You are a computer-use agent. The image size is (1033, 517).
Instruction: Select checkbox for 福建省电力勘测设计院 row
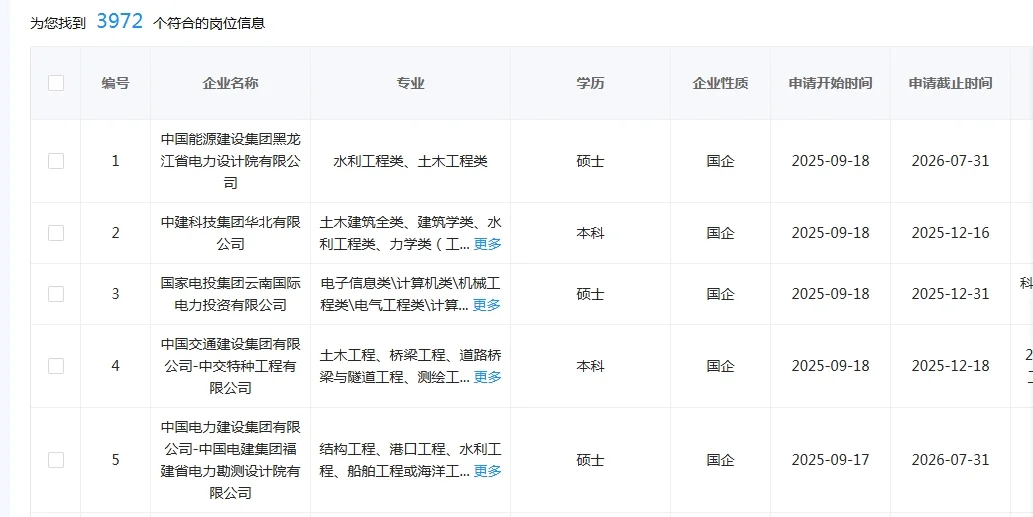click(x=56, y=460)
